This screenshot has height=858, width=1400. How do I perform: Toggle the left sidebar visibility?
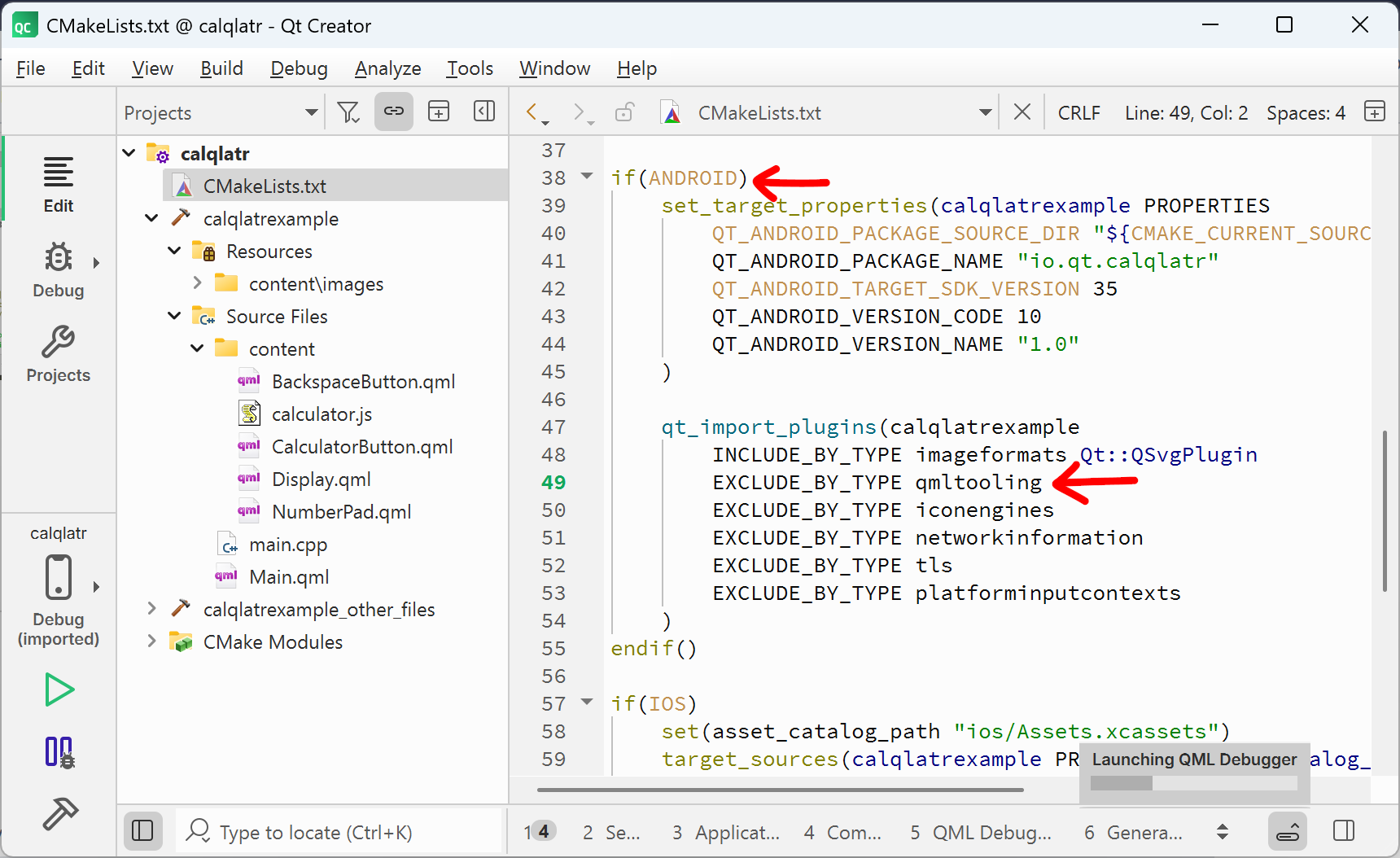[142, 830]
